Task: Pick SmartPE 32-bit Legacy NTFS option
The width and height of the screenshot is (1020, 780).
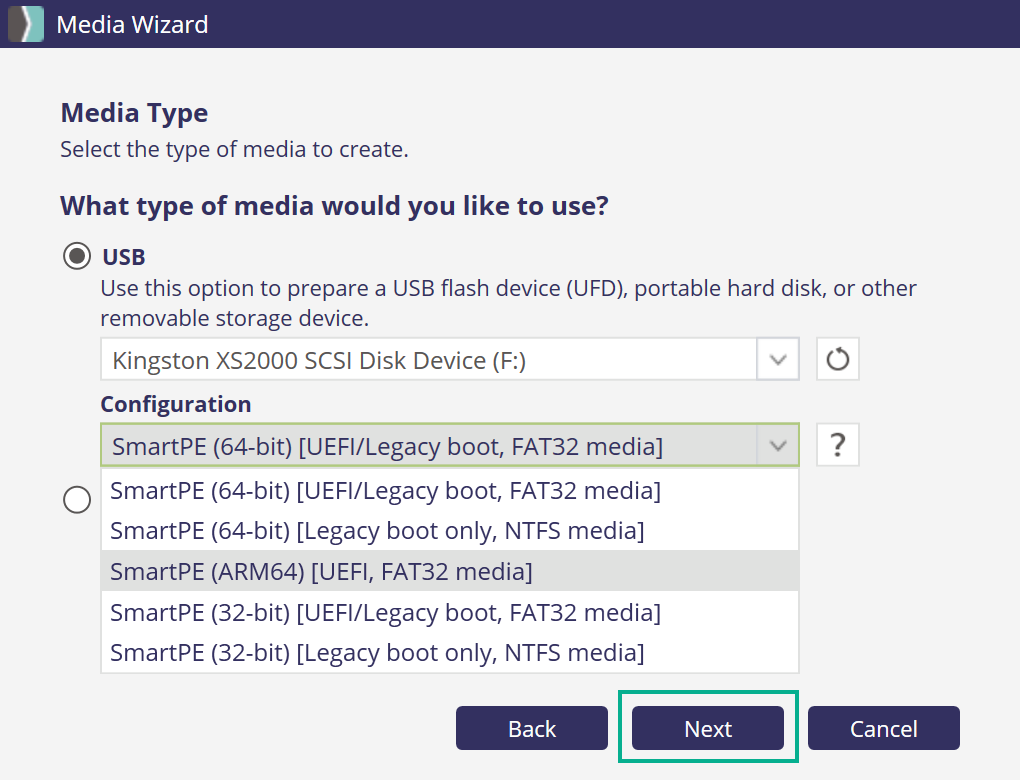Action: 377,653
